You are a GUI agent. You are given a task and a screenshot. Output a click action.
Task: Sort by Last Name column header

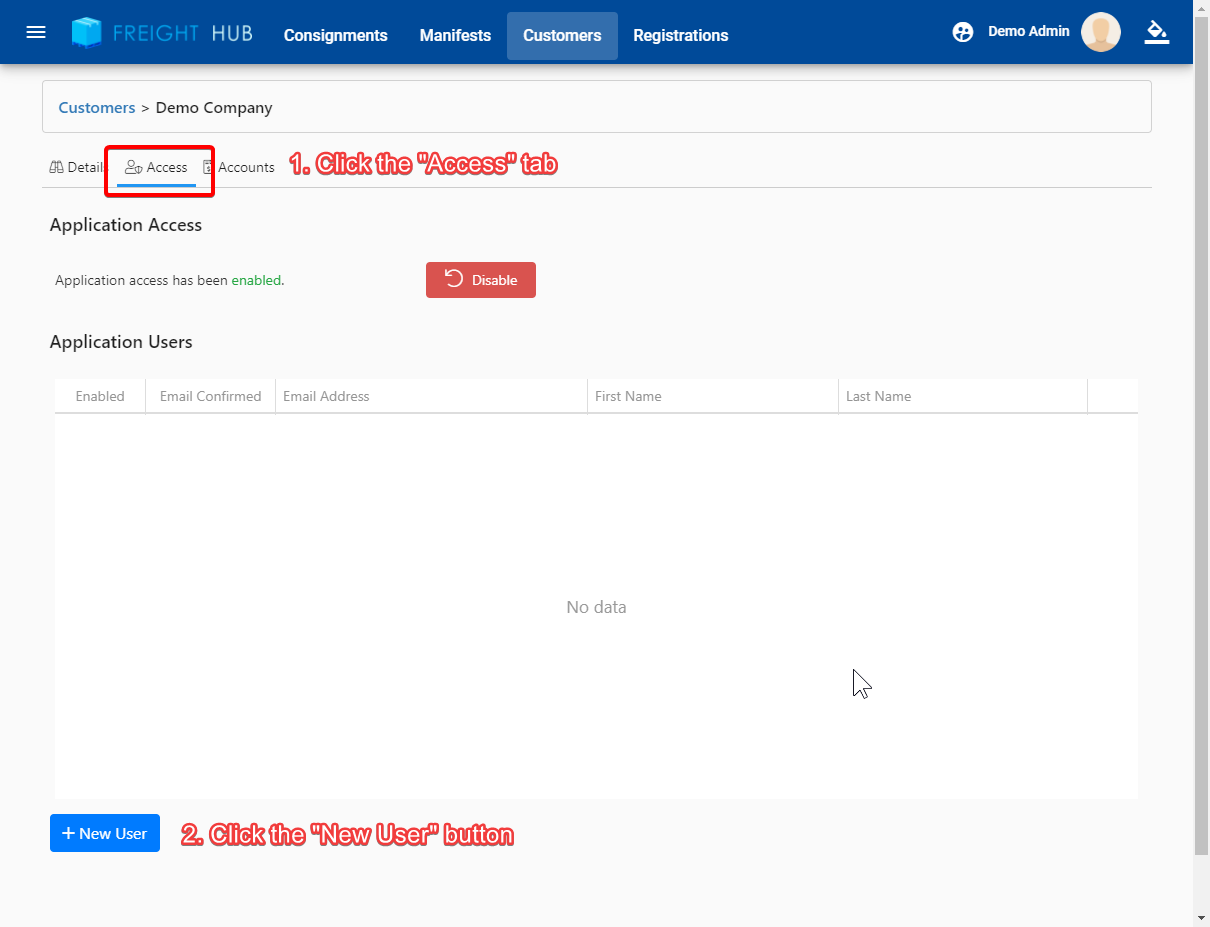pyautogui.click(x=878, y=396)
